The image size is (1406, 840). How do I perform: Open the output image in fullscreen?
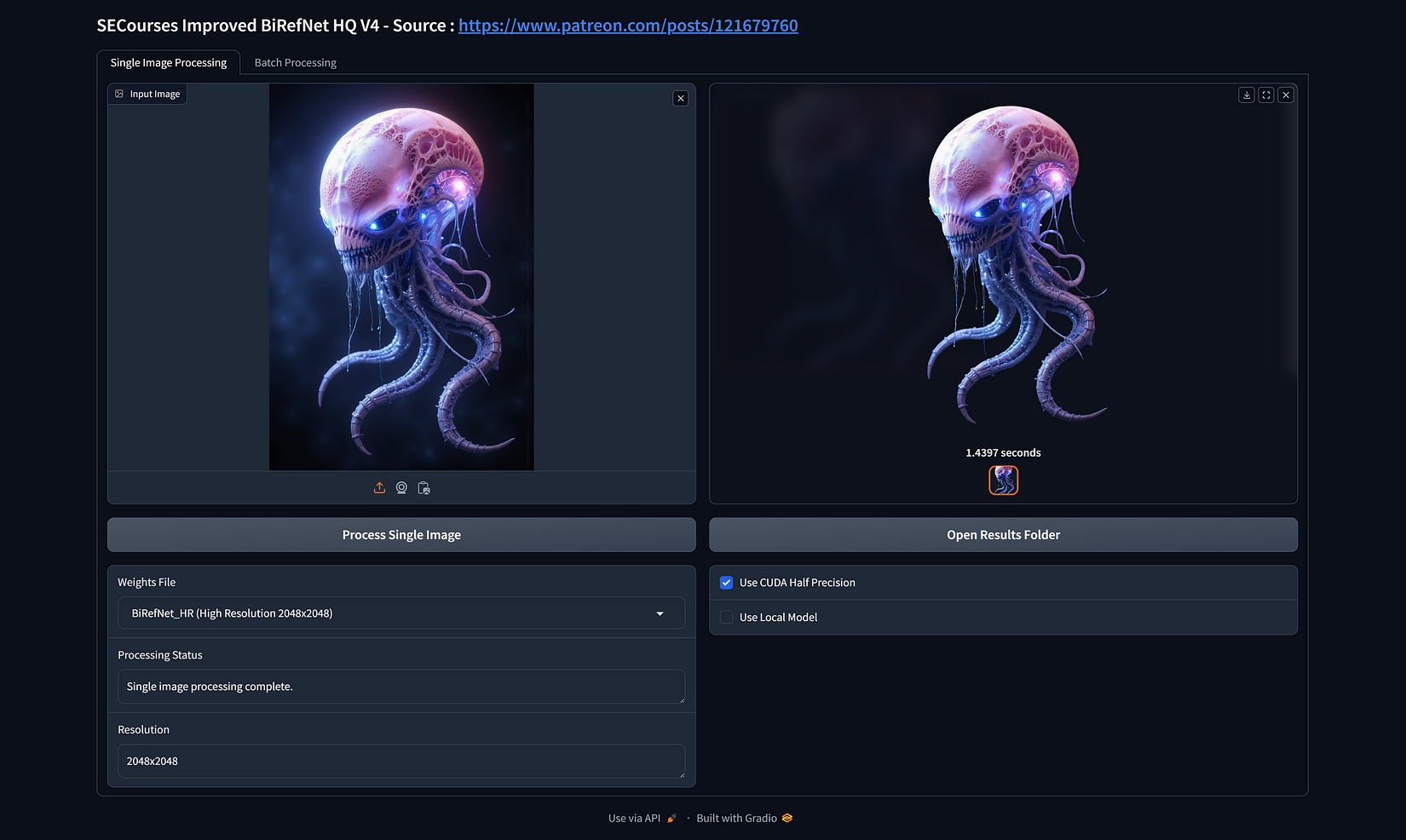click(1266, 95)
